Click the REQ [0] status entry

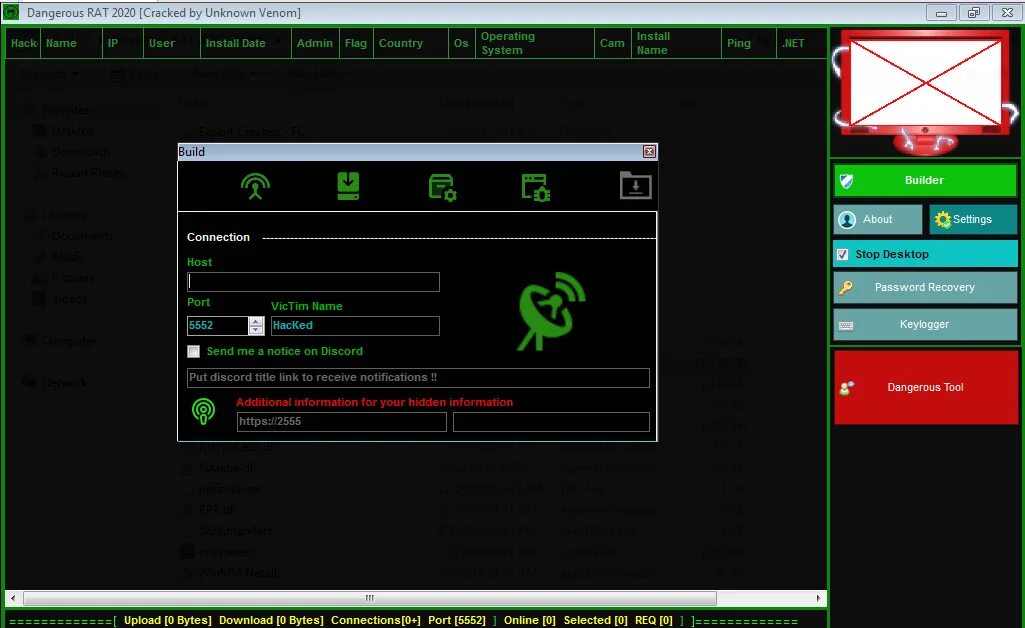coord(654,620)
